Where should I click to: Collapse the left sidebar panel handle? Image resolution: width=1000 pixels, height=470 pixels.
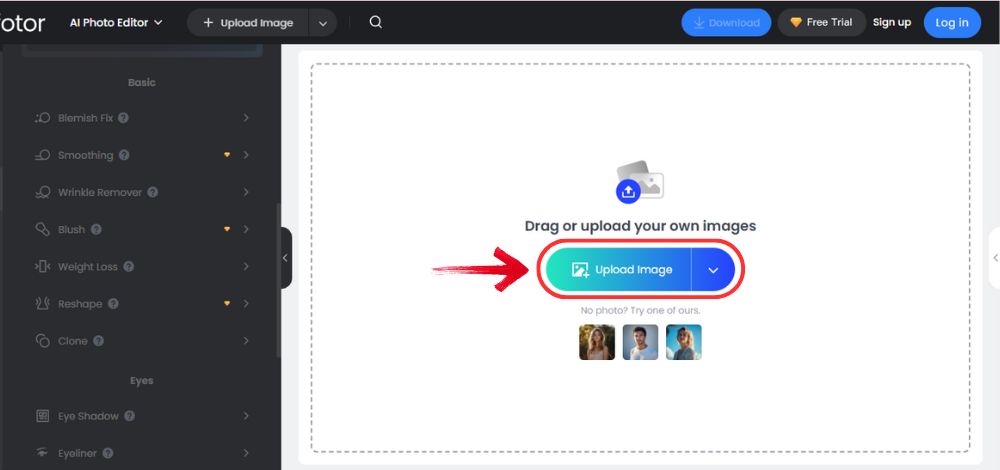coord(285,258)
